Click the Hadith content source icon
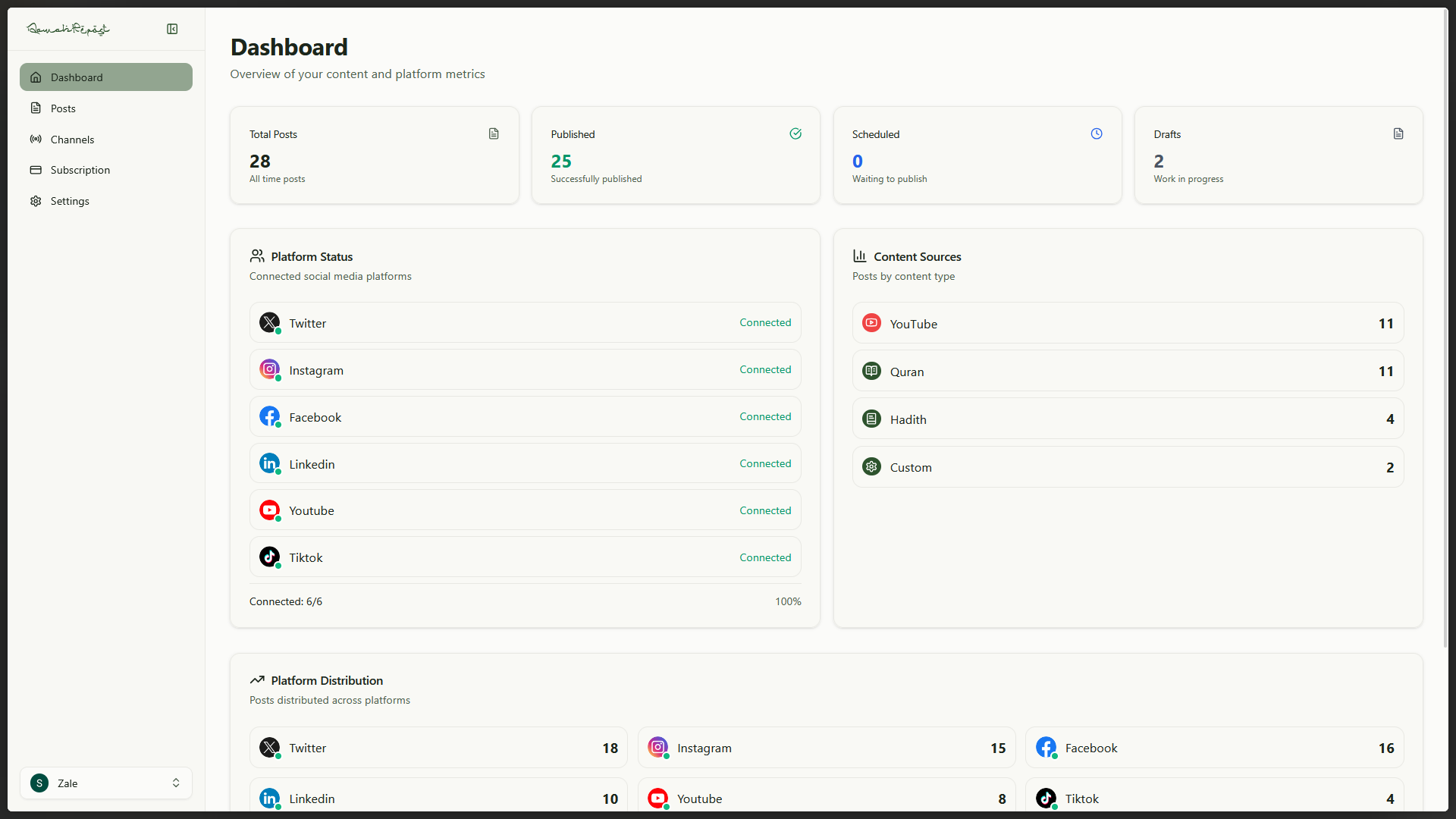The image size is (1456, 819). [871, 419]
